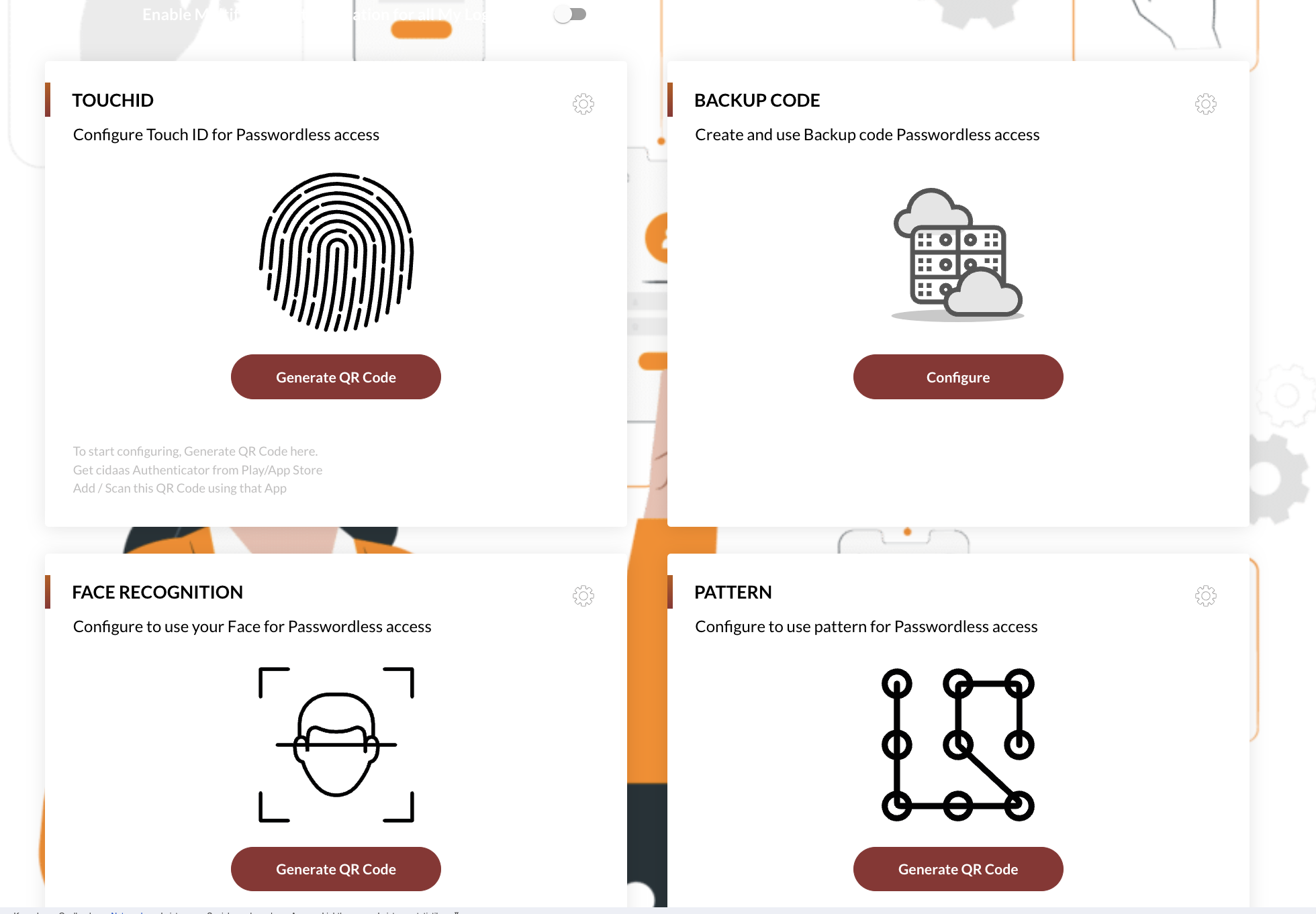Click 'Create and use Backup code' description
The image size is (1316, 914).
[867, 135]
